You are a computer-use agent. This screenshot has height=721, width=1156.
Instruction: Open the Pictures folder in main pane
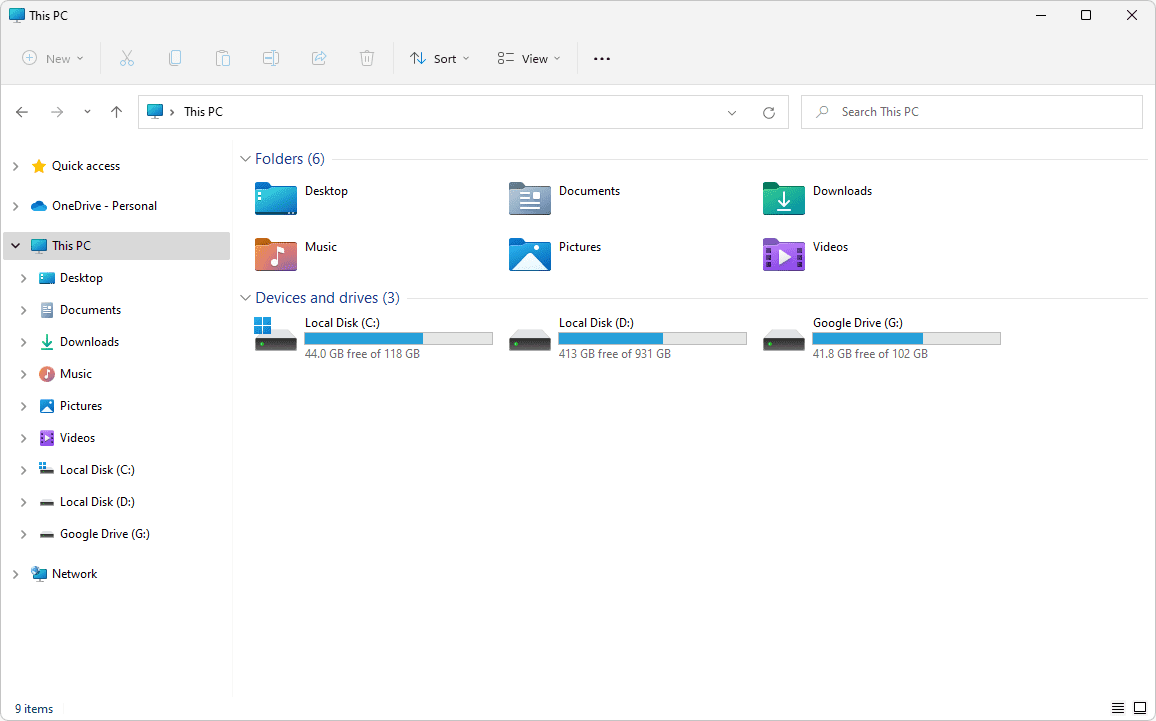pyautogui.click(x=530, y=255)
